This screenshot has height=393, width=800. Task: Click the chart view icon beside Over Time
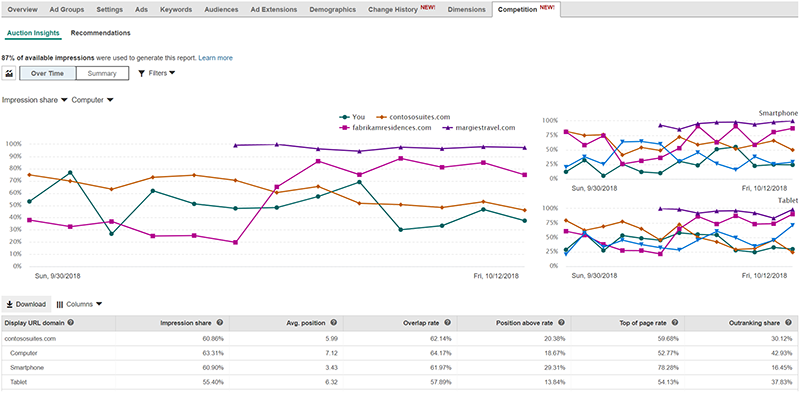(x=9, y=73)
